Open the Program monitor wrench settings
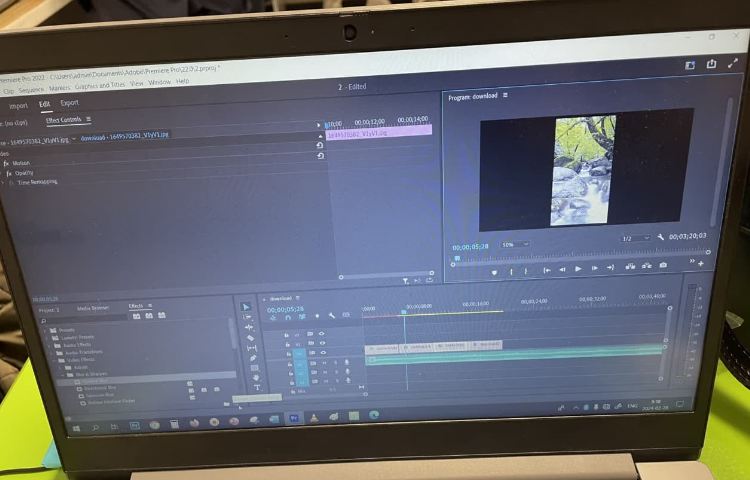 coord(661,238)
